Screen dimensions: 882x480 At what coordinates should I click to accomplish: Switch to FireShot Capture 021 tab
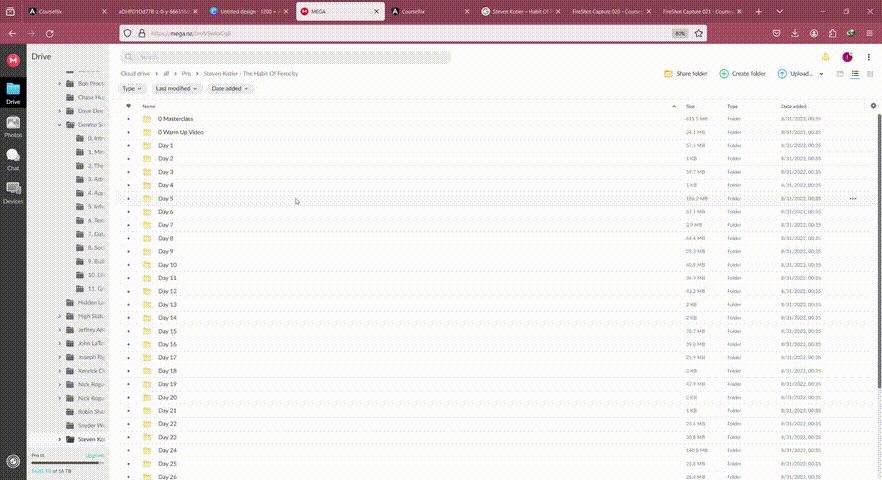pyautogui.click(x=702, y=11)
